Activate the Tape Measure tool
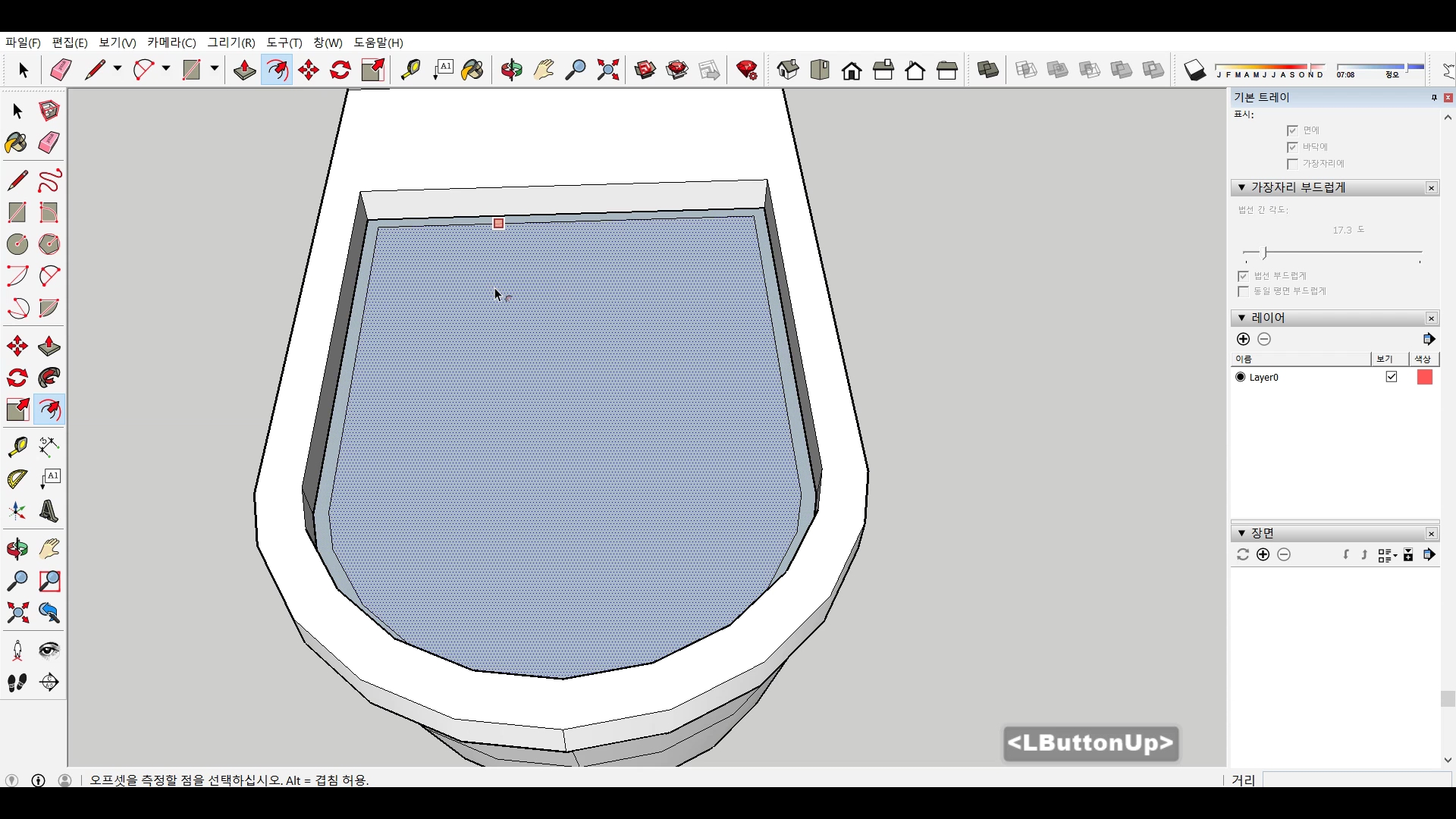This screenshot has width=1456, height=819. tap(17, 447)
